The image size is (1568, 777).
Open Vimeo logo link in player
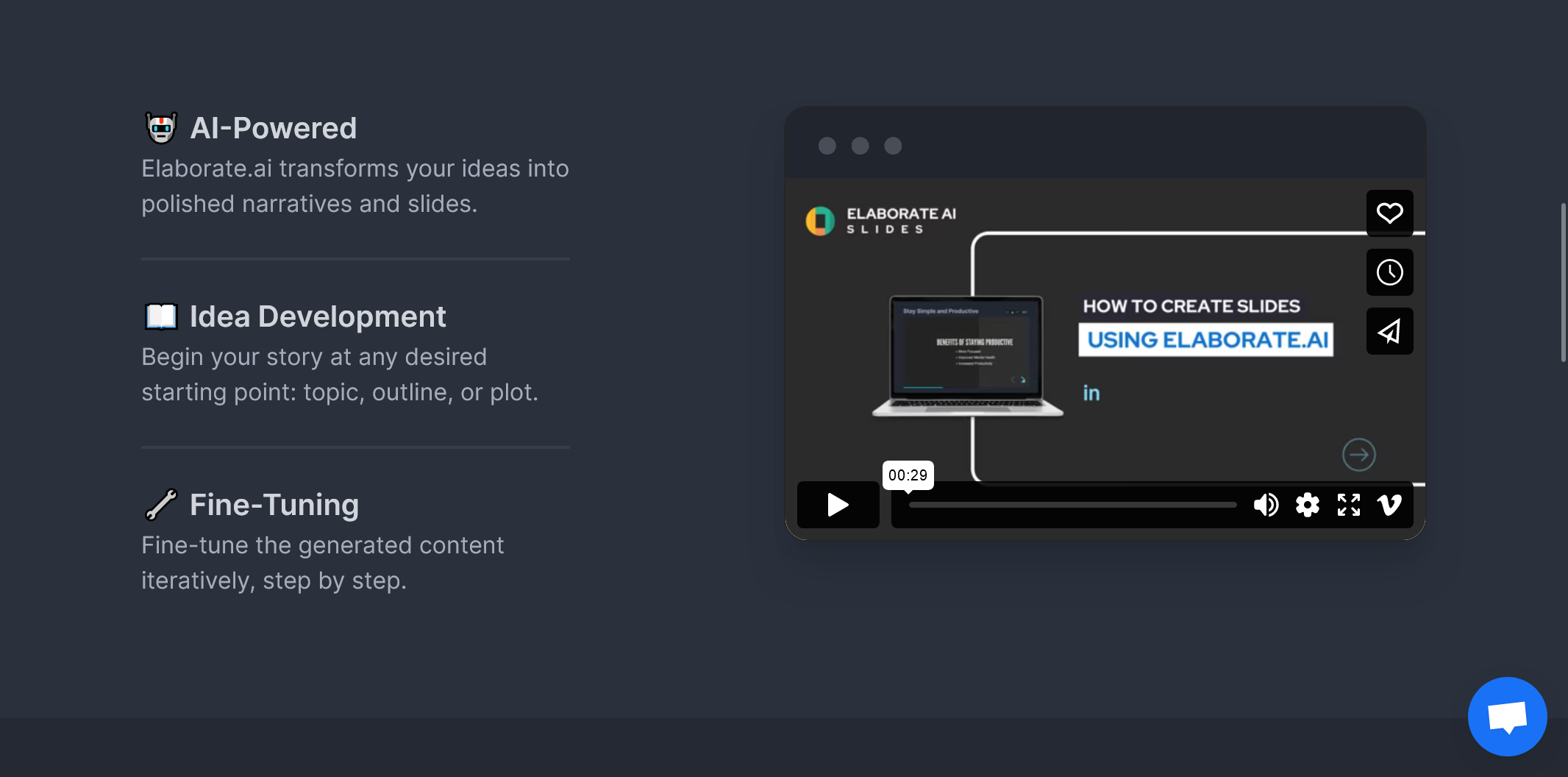pyautogui.click(x=1389, y=505)
